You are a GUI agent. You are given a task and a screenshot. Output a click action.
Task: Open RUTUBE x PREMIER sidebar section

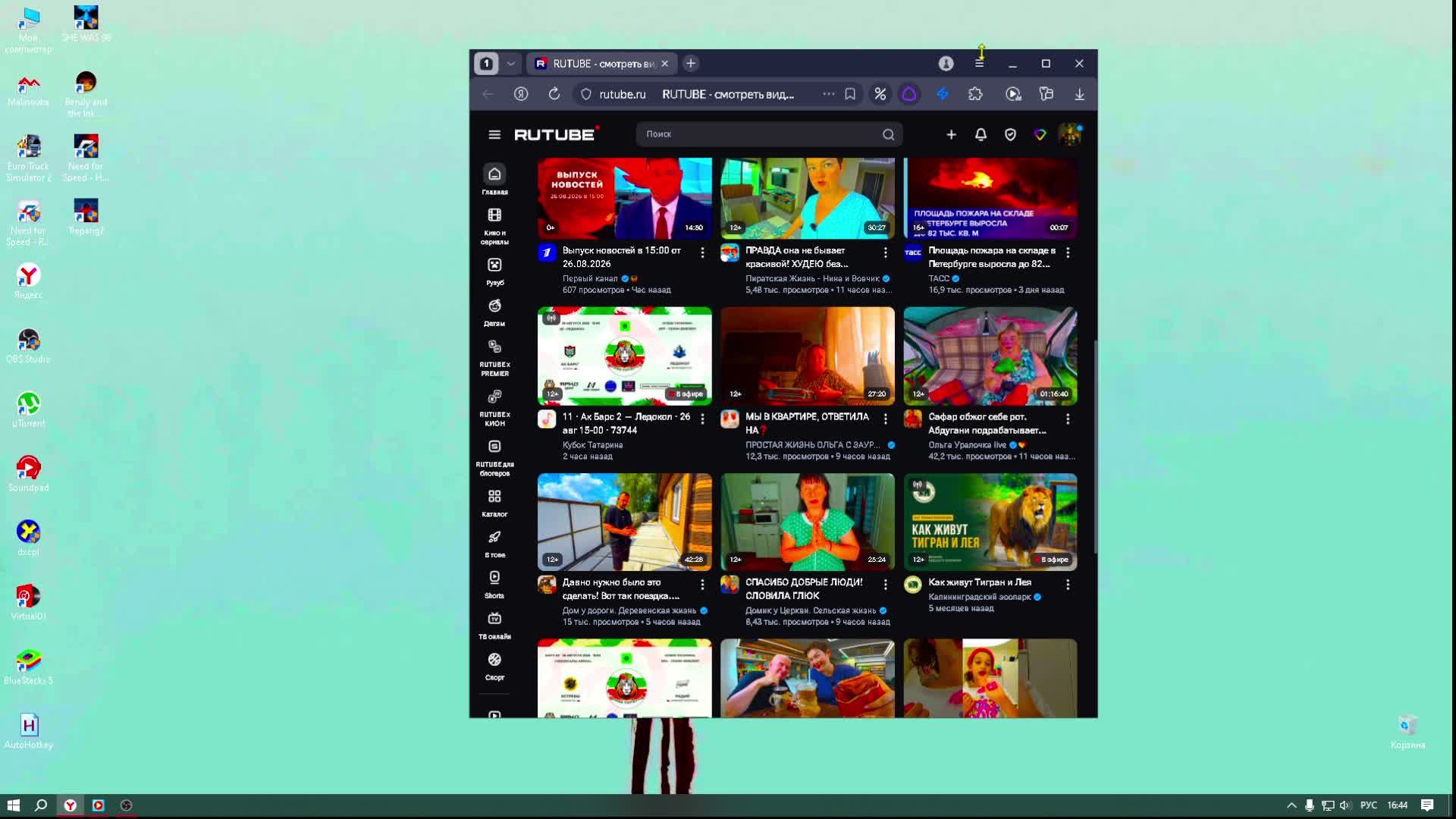pyautogui.click(x=494, y=358)
